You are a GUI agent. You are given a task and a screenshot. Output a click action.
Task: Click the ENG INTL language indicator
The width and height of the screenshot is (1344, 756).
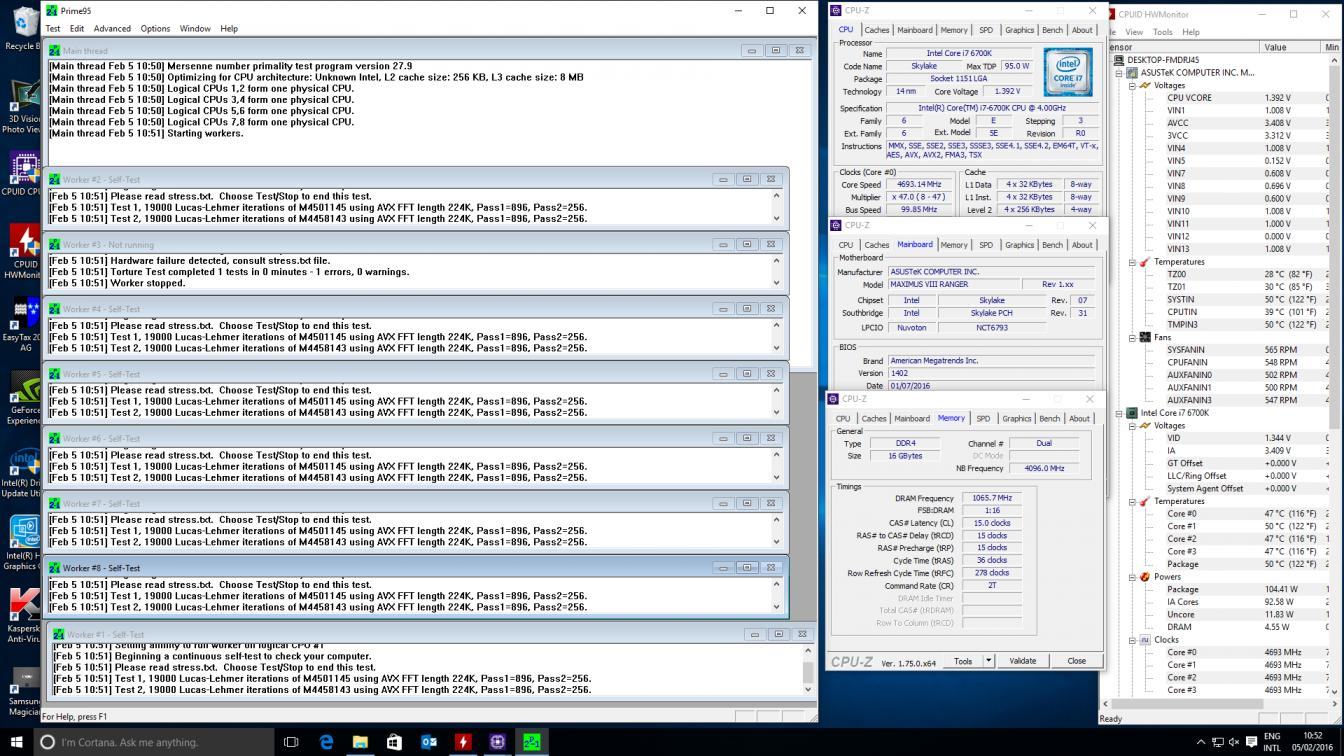tap(1274, 742)
